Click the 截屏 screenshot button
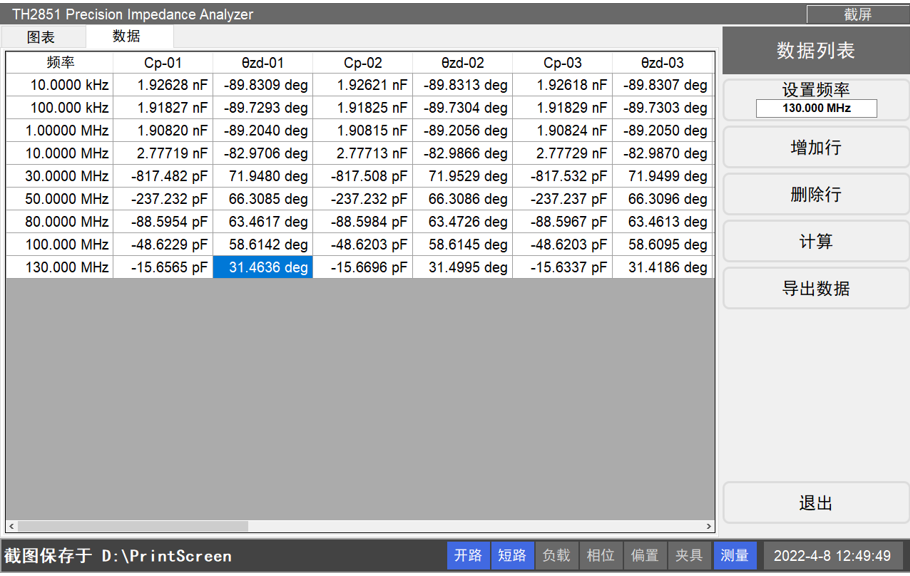The image size is (910, 576). coord(857,14)
